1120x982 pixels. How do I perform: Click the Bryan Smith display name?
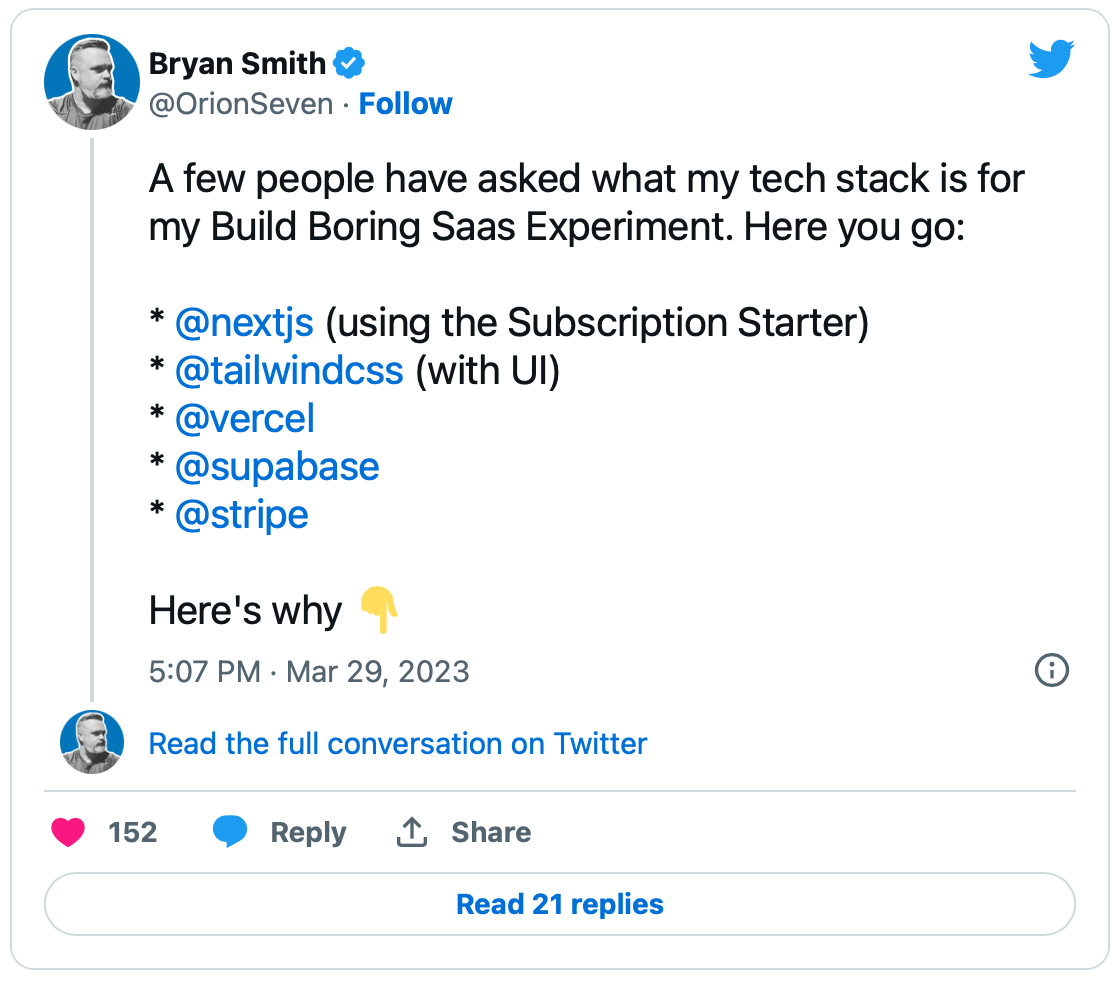(x=237, y=64)
